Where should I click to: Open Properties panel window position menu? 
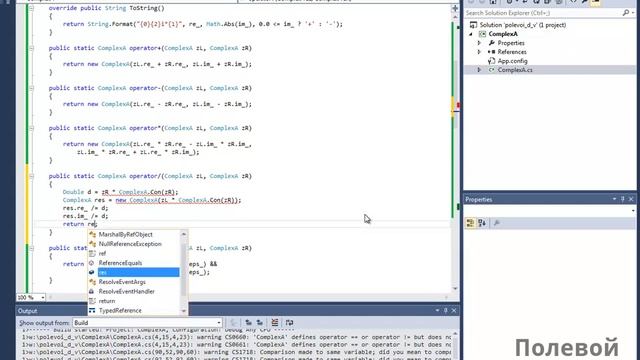(x=614, y=199)
